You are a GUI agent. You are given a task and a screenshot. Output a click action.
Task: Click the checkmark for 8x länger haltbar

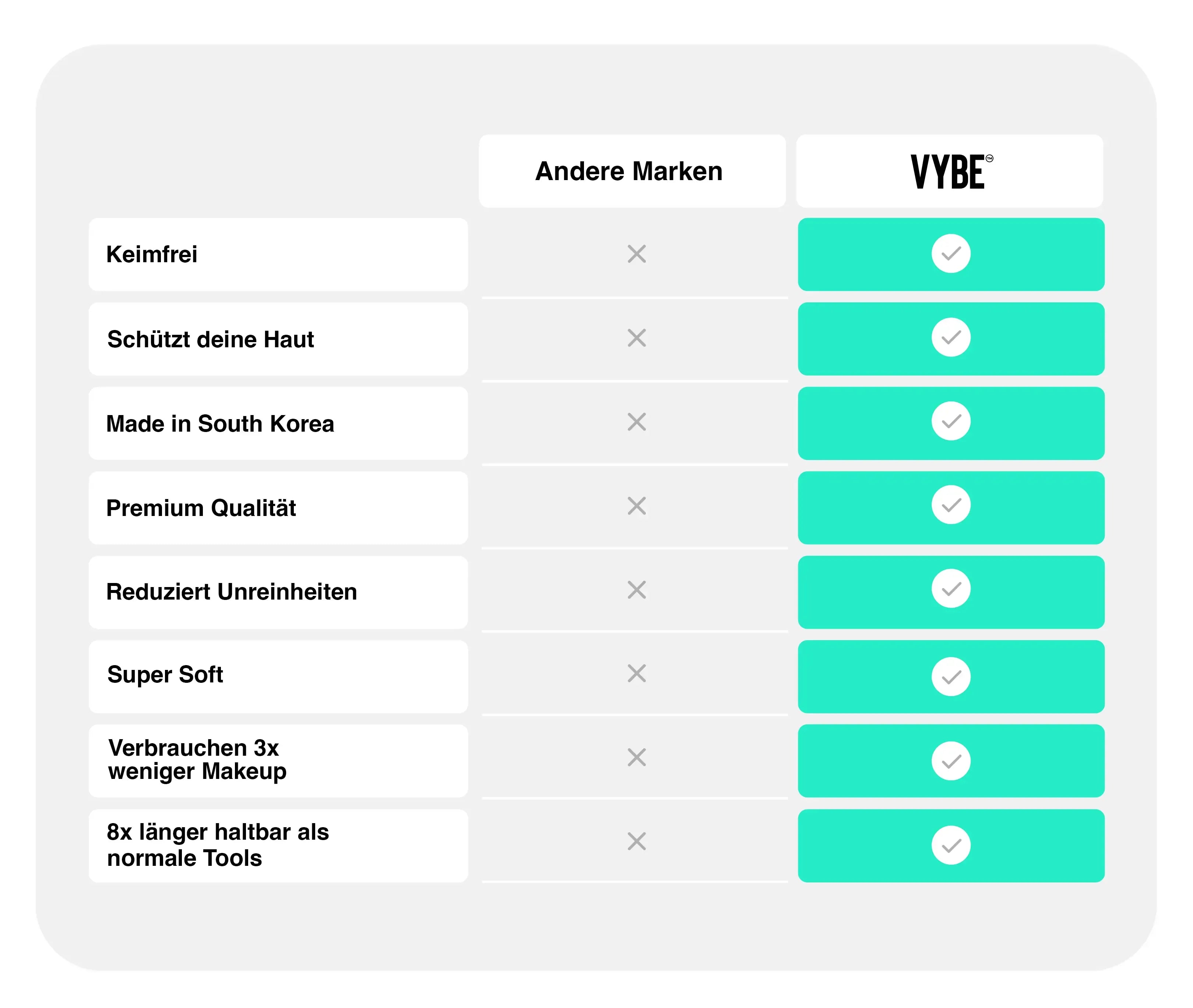pyautogui.click(x=951, y=846)
